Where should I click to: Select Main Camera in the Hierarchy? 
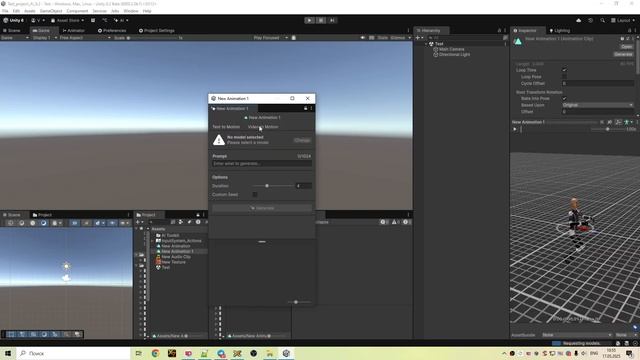451,49
